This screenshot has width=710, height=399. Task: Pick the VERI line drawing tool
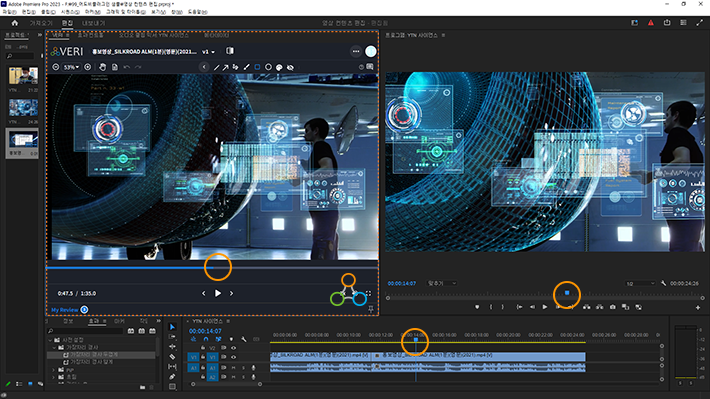tap(216, 67)
